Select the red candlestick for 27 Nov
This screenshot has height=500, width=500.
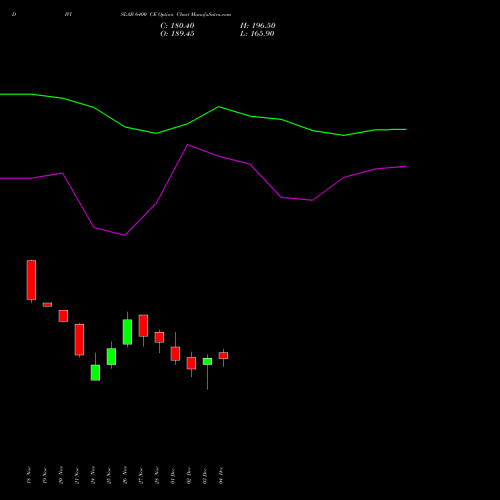[143, 326]
